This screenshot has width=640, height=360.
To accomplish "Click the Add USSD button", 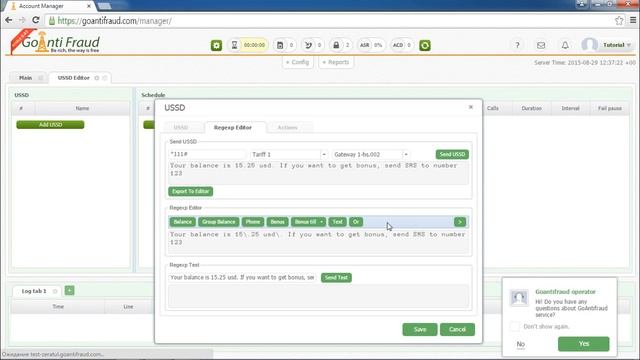I will (50, 124).
